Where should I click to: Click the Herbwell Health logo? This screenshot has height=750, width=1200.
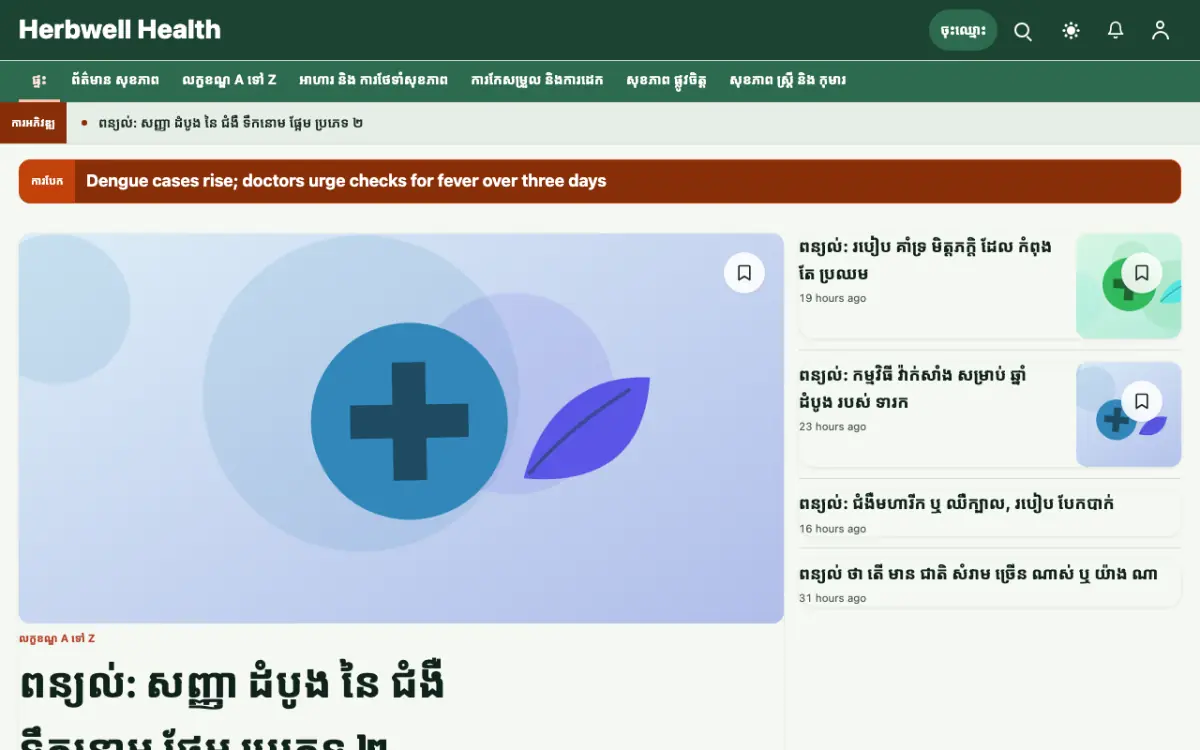point(120,30)
